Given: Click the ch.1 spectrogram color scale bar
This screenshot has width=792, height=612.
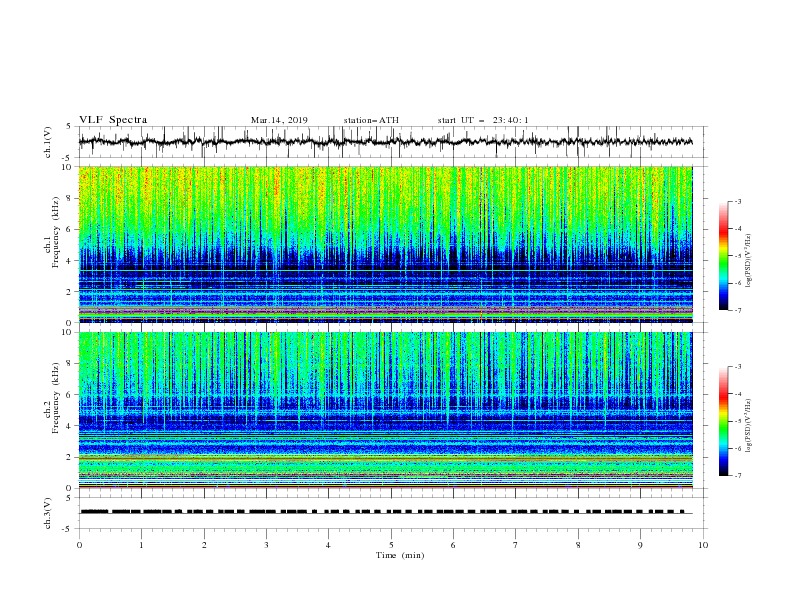Looking at the screenshot, I should point(723,256).
